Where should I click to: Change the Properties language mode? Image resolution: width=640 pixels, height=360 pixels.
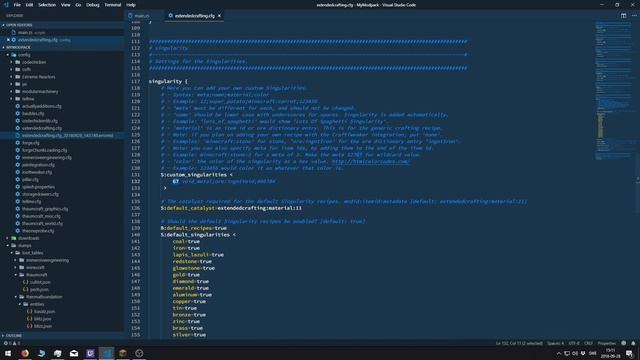[x=607, y=343]
